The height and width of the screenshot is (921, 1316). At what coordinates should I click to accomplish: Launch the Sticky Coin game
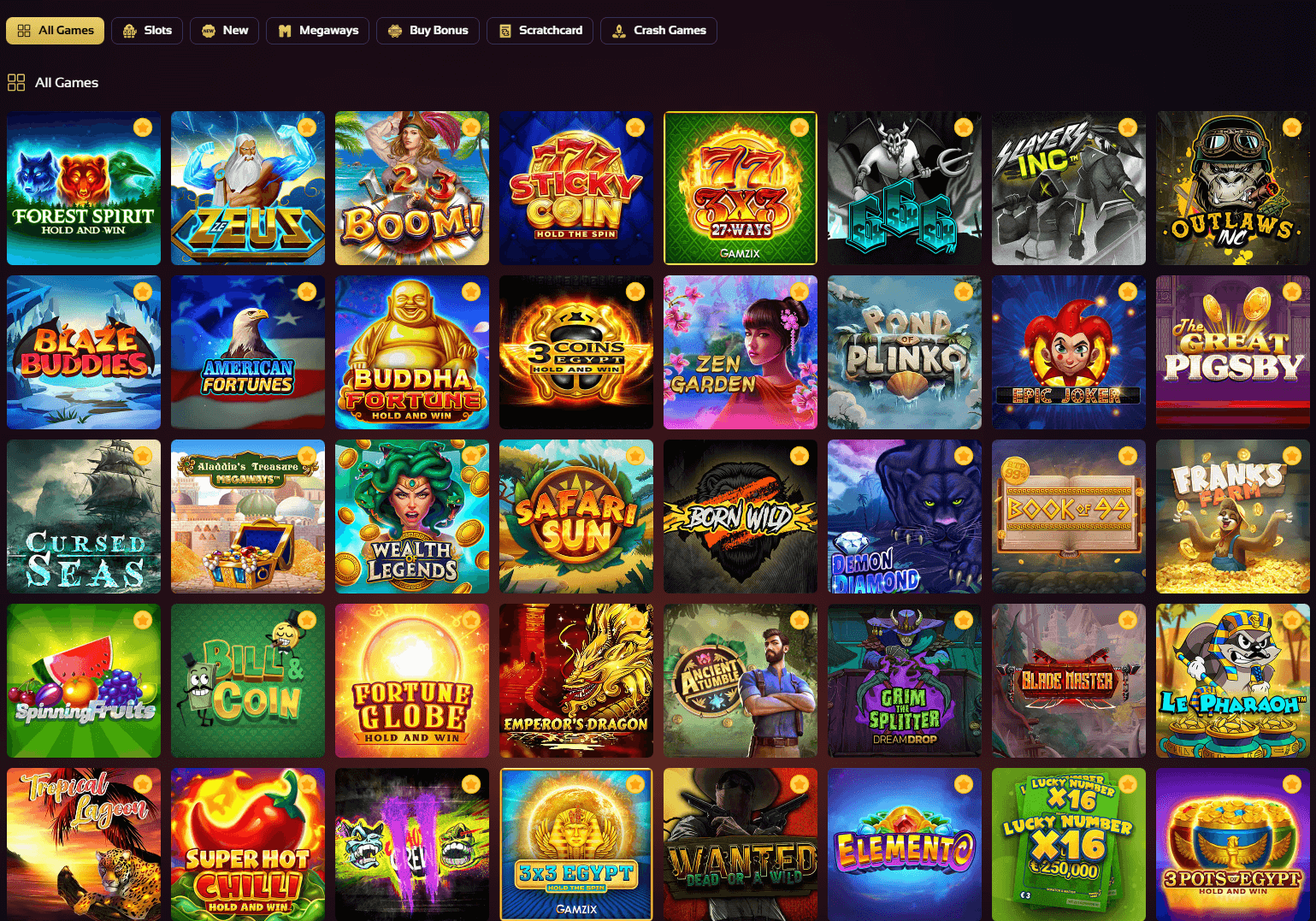576,188
